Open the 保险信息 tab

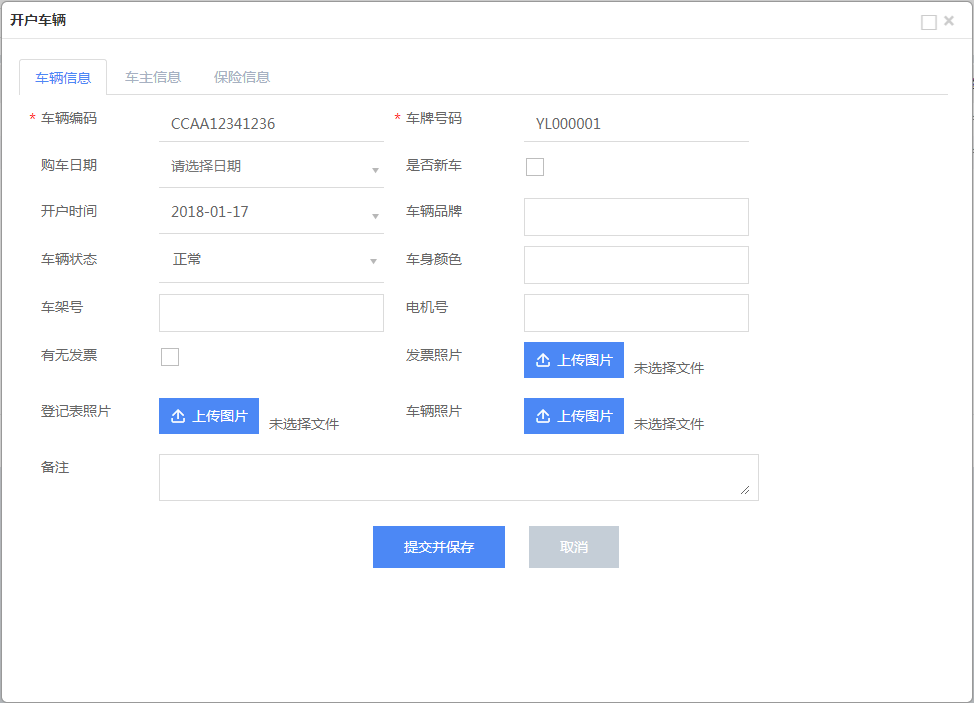point(242,77)
